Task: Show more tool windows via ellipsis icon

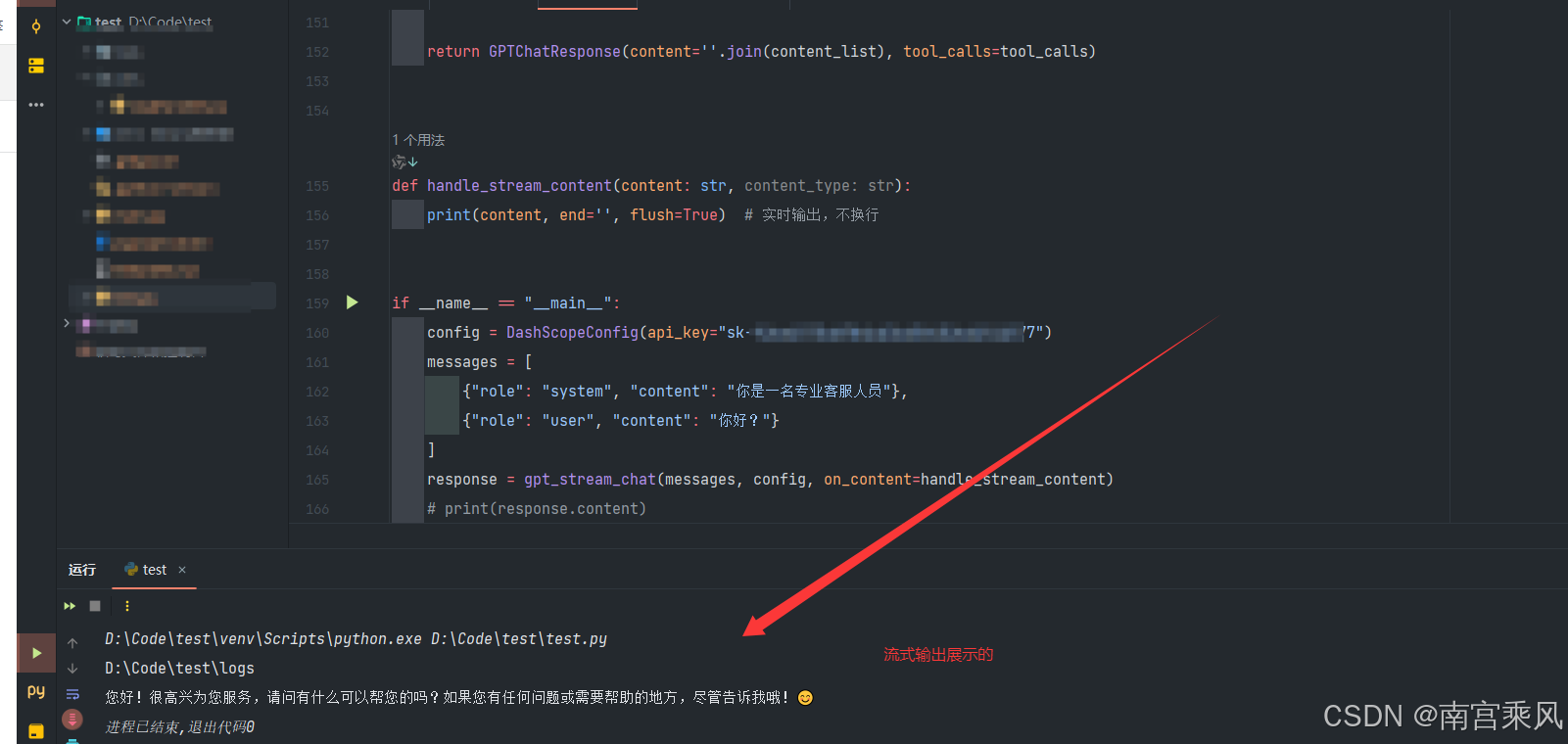Action: pyautogui.click(x=36, y=105)
